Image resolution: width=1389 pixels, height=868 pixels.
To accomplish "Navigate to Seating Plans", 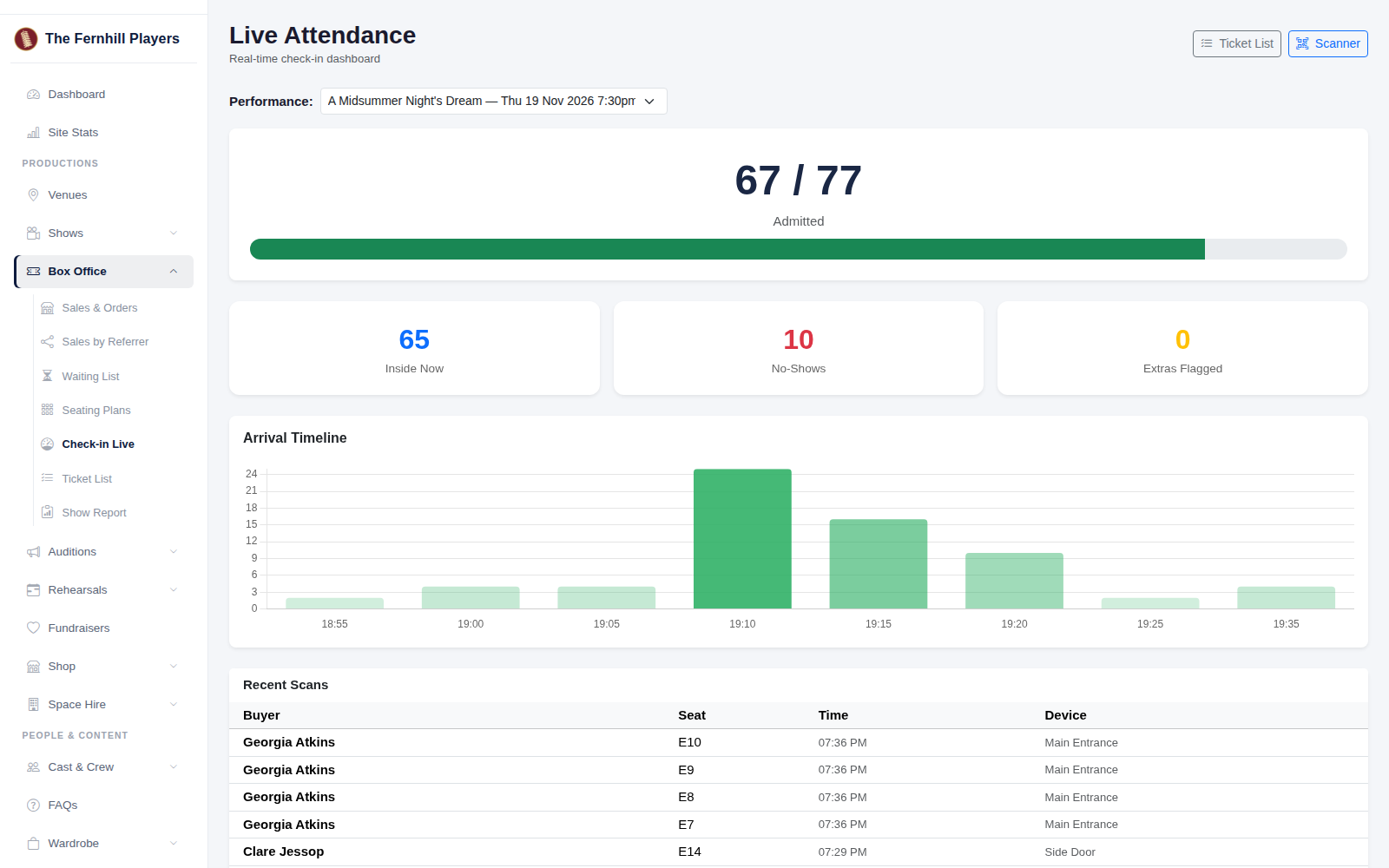I will coord(114,410).
